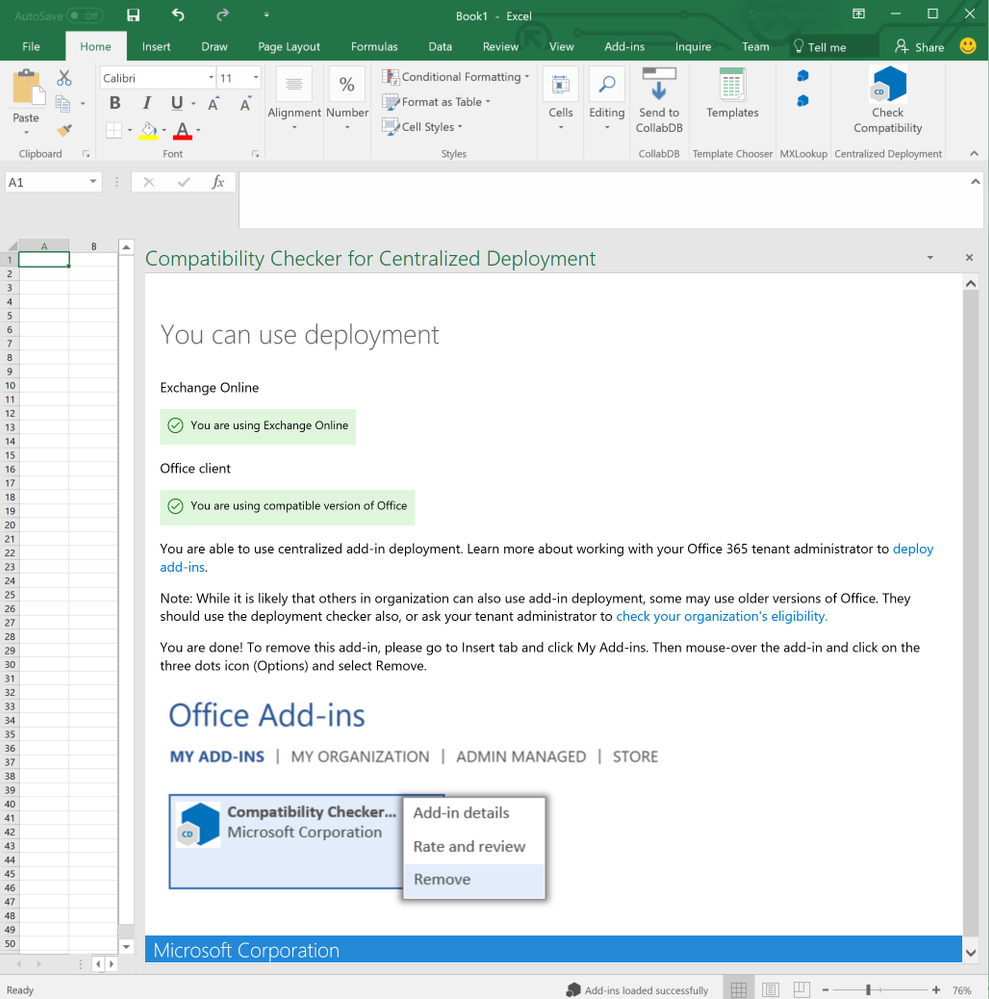Click Send to CollabDB
The width and height of the screenshot is (989, 999).
pos(659,100)
